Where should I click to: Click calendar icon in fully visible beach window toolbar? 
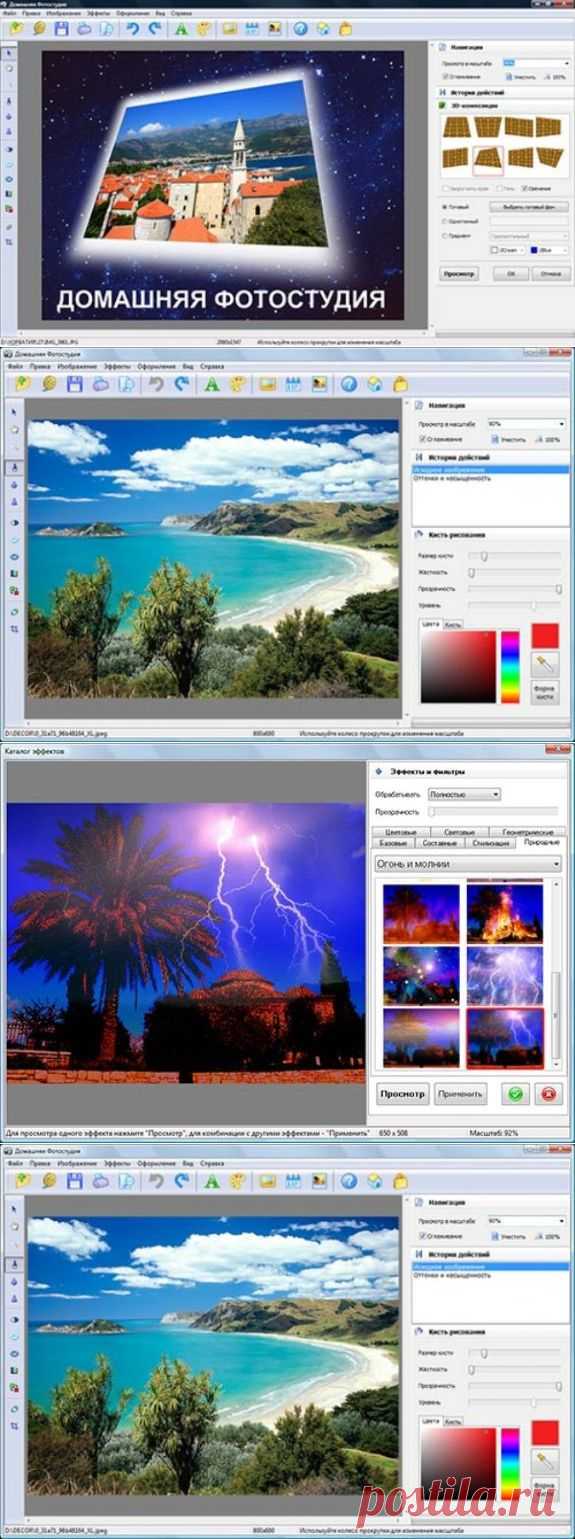(294, 383)
